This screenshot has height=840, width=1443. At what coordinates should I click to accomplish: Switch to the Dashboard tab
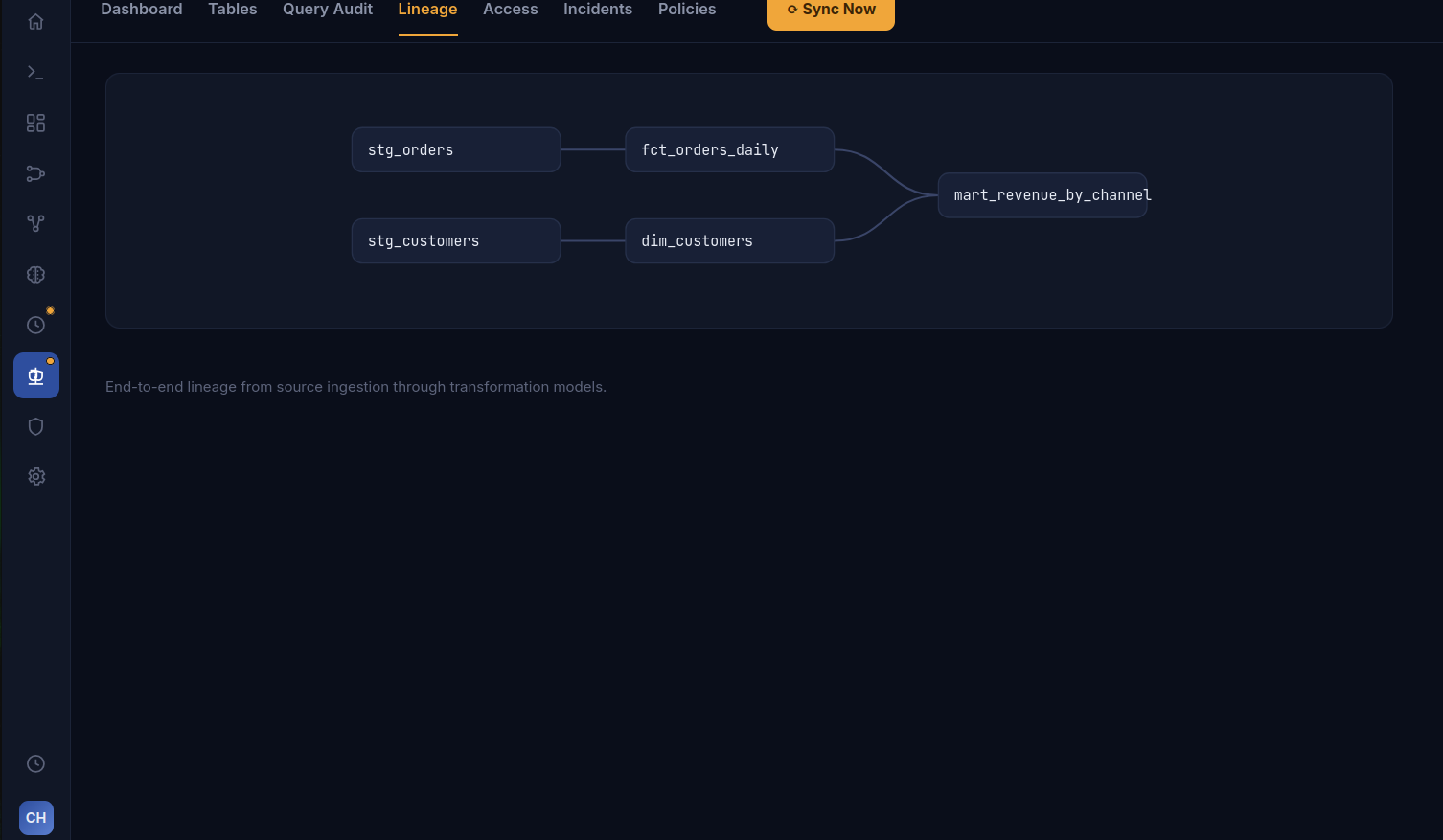(142, 10)
